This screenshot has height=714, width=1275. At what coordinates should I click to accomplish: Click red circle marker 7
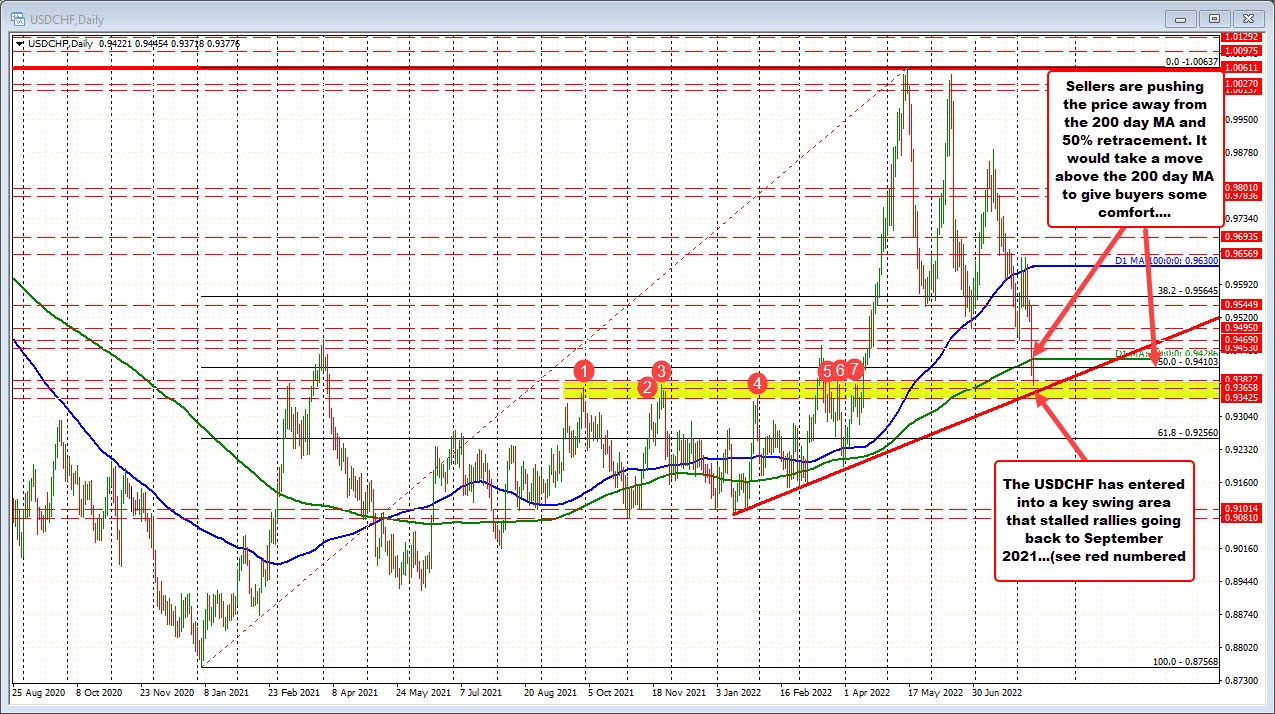click(x=853, y=369)
